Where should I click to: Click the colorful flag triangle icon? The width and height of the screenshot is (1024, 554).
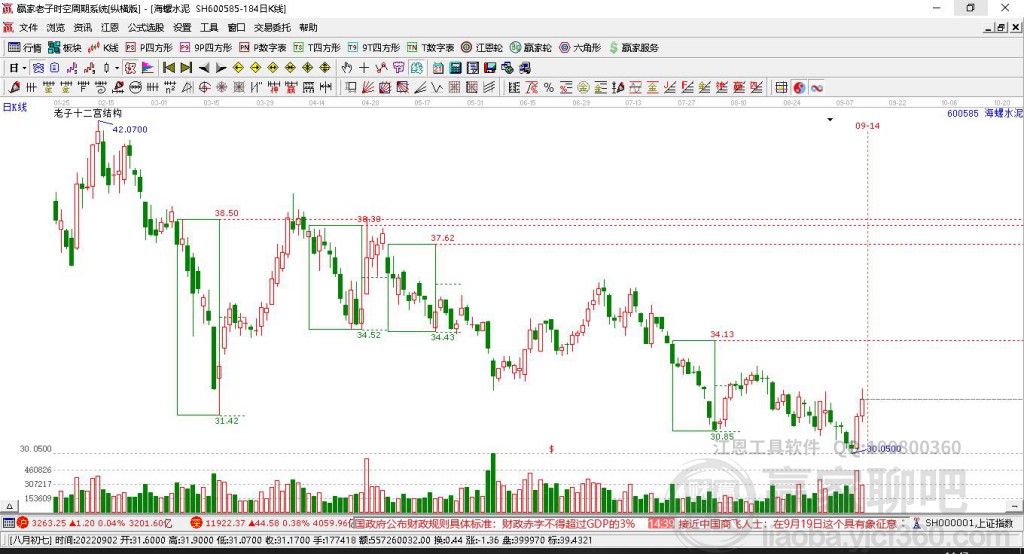[x=148, y=68]
